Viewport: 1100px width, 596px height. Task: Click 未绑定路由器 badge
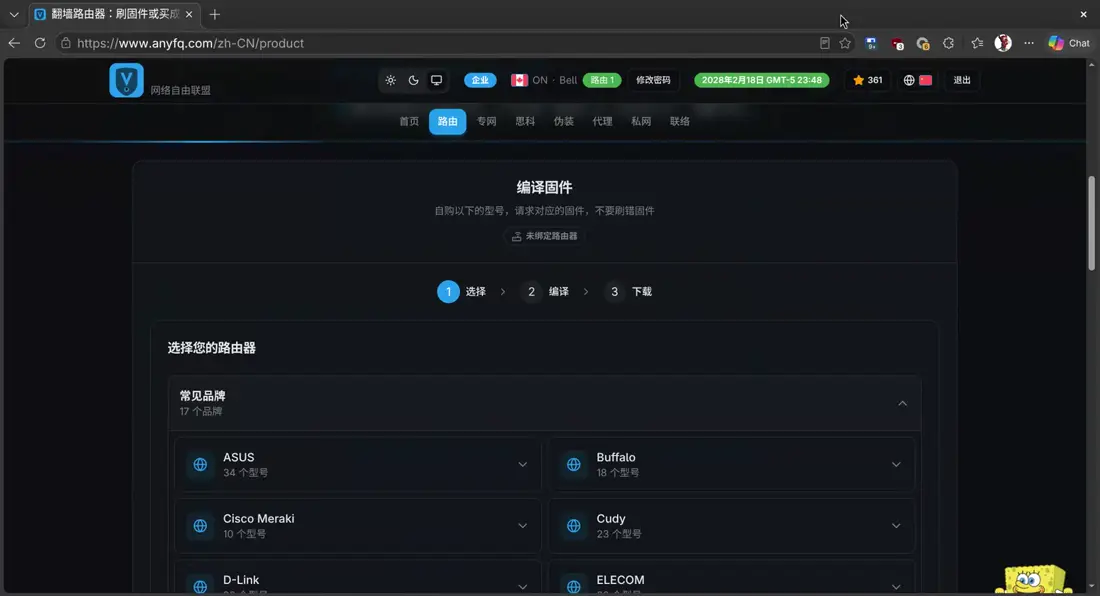click(544, 236)
